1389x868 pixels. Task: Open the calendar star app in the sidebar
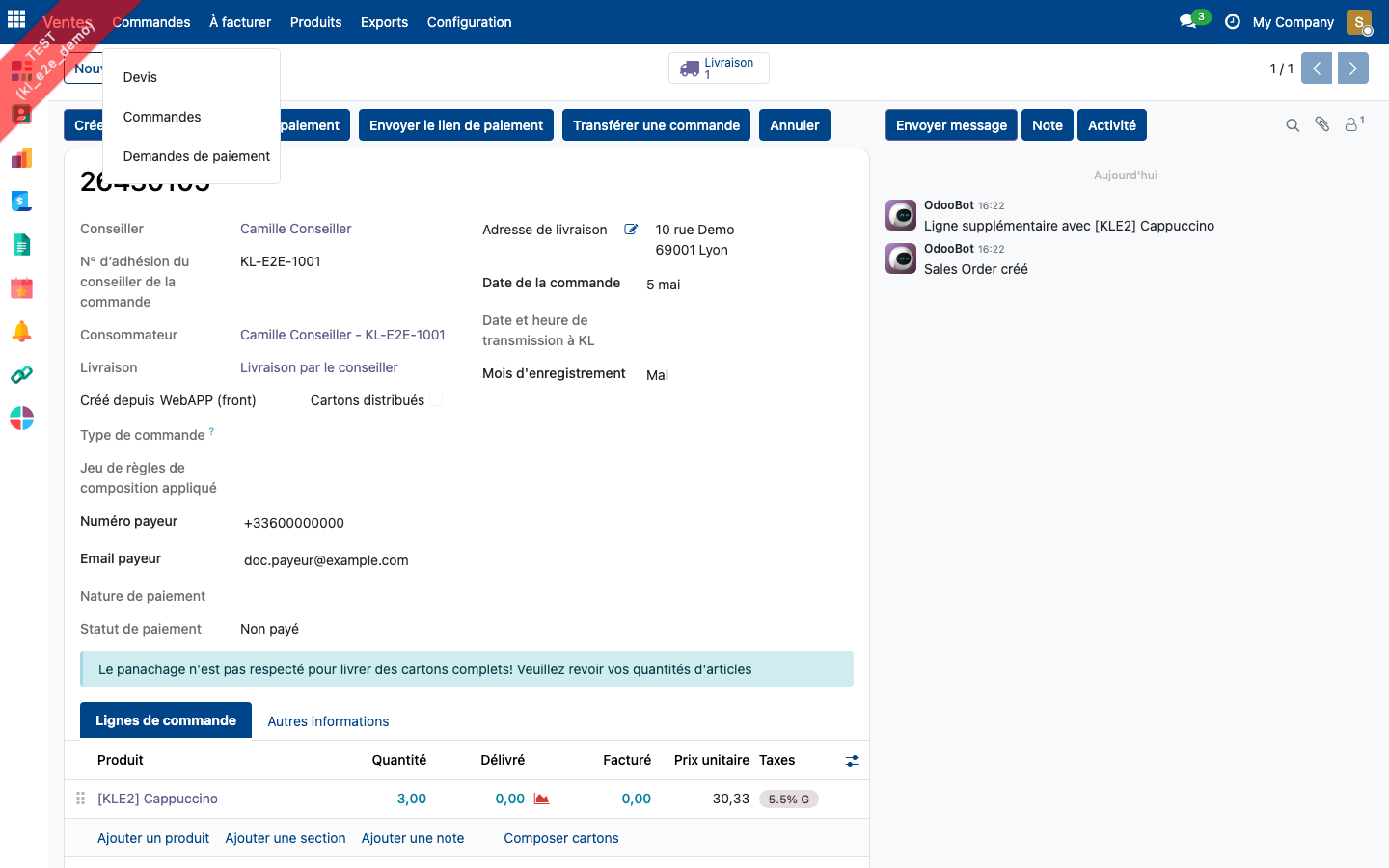pos(21,288)
